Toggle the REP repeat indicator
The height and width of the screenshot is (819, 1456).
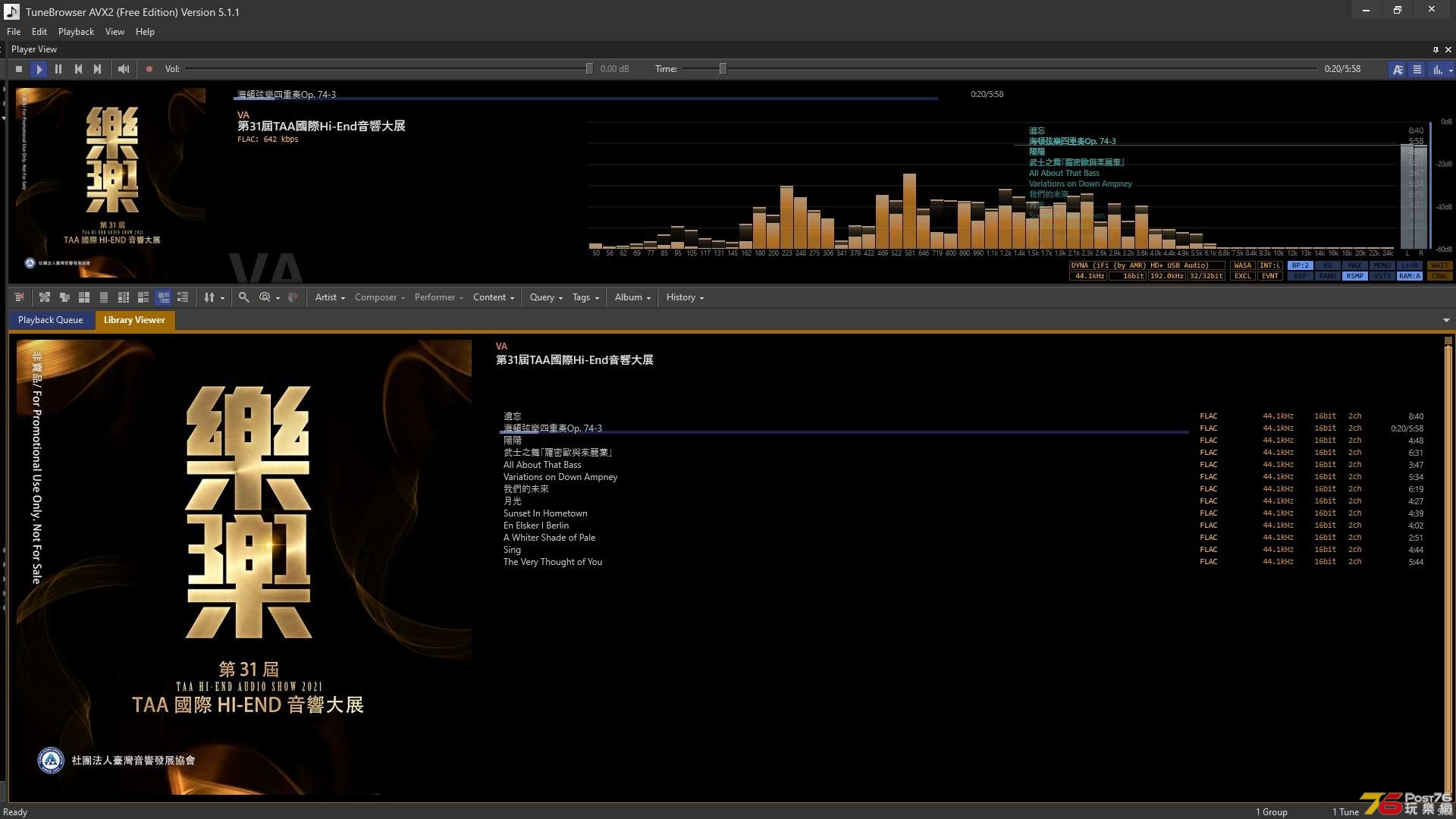(x=1301, y=276)
